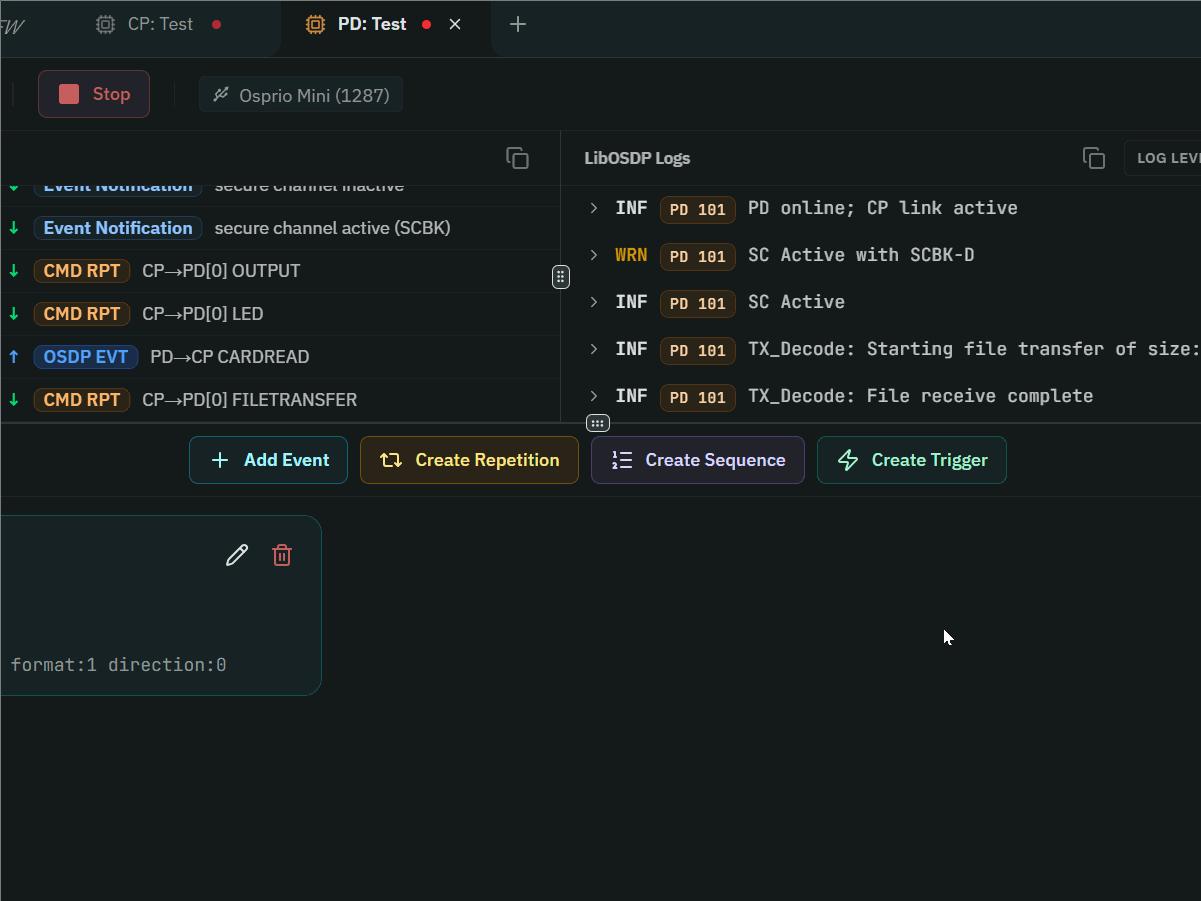Expand the 'Starting file transfer' log entry
The image size is (1201, 901).
[x=593, y=349]
